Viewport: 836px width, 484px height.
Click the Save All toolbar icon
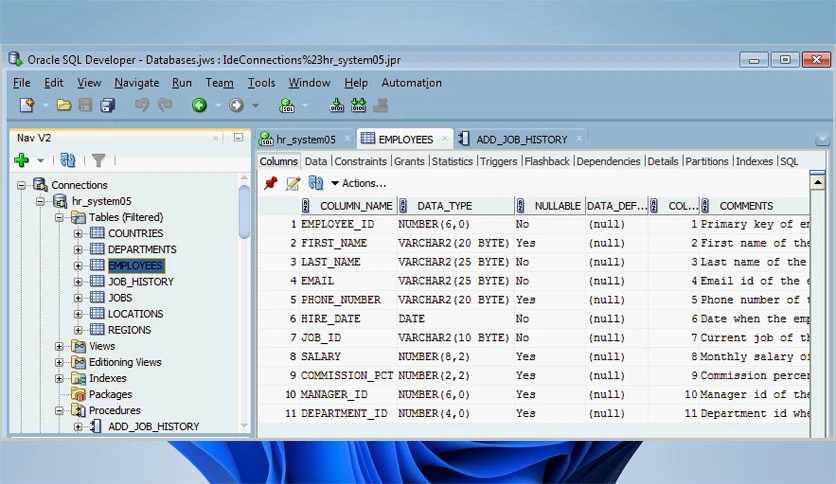tap(108, 105)
